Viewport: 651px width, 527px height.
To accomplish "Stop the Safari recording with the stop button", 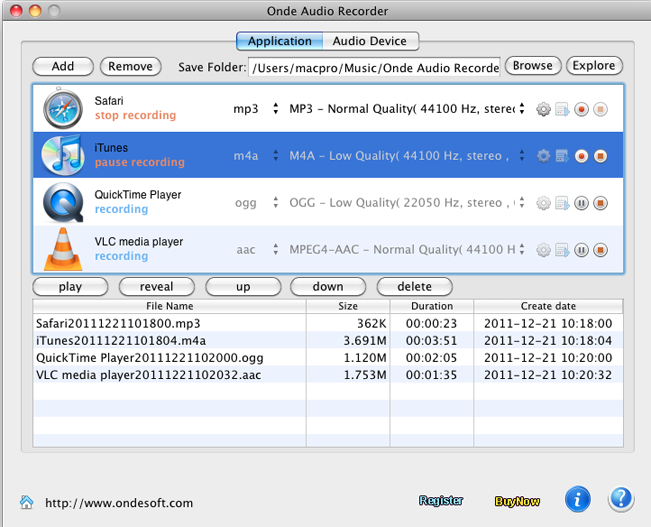I will click(x=600, y=110).
